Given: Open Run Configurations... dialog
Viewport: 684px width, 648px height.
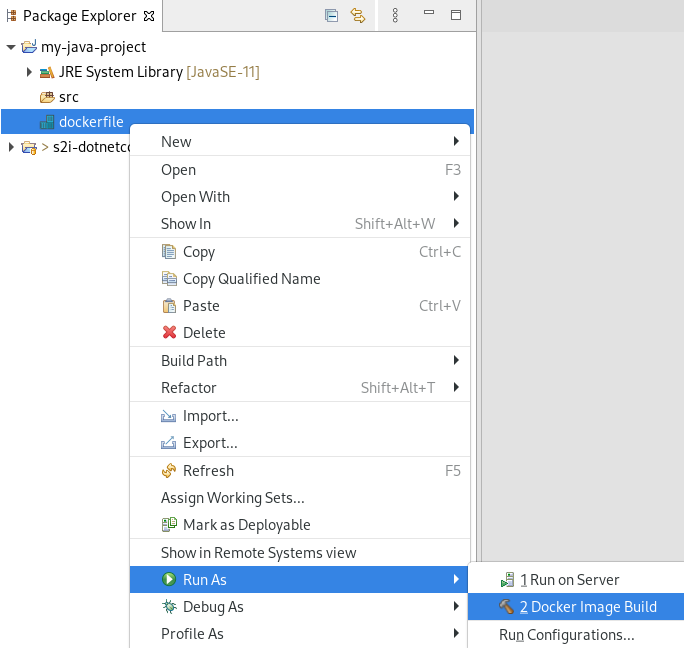Looking at the screenshot, I should coord(566,634).
